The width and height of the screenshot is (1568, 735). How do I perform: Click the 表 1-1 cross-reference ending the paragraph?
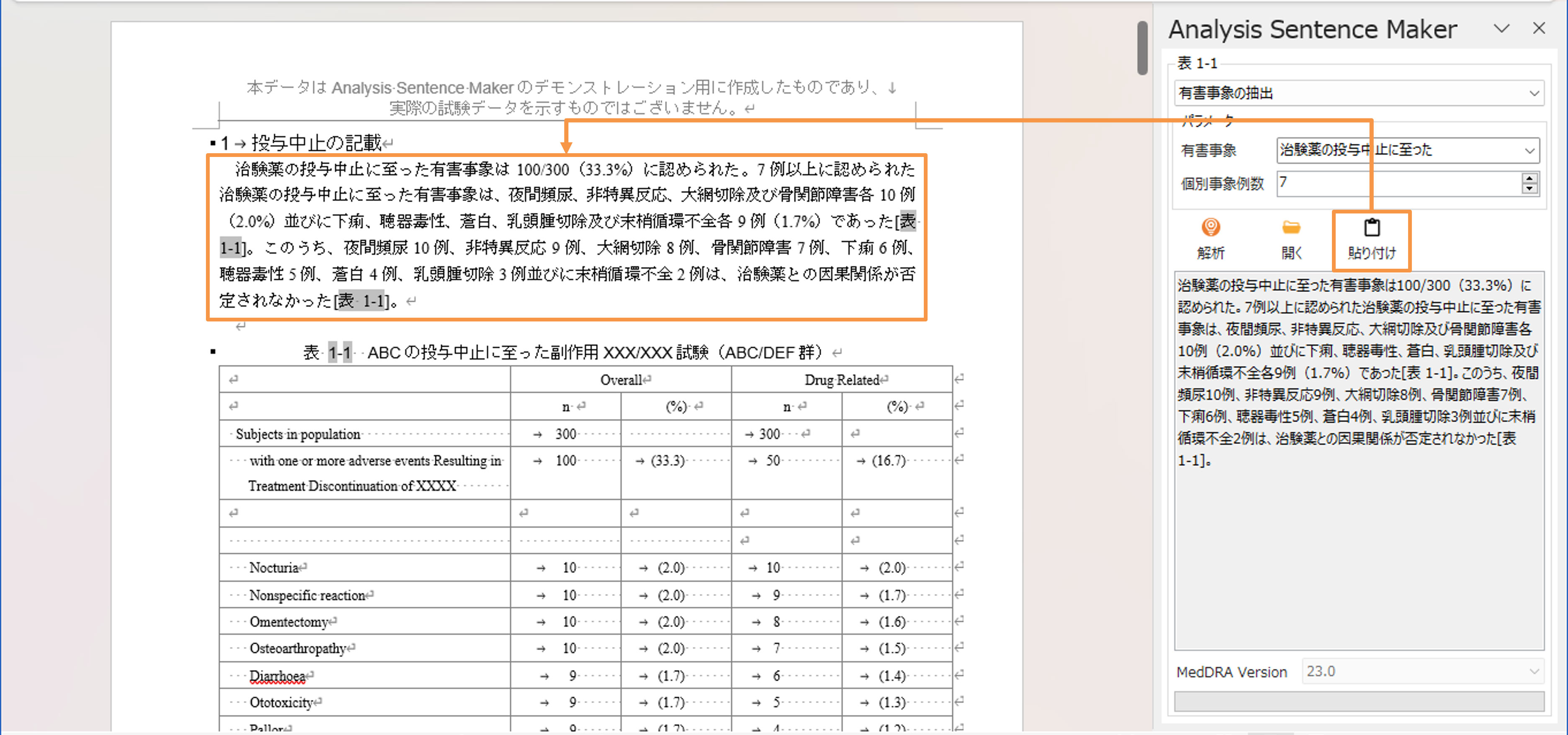click(362, 301)
